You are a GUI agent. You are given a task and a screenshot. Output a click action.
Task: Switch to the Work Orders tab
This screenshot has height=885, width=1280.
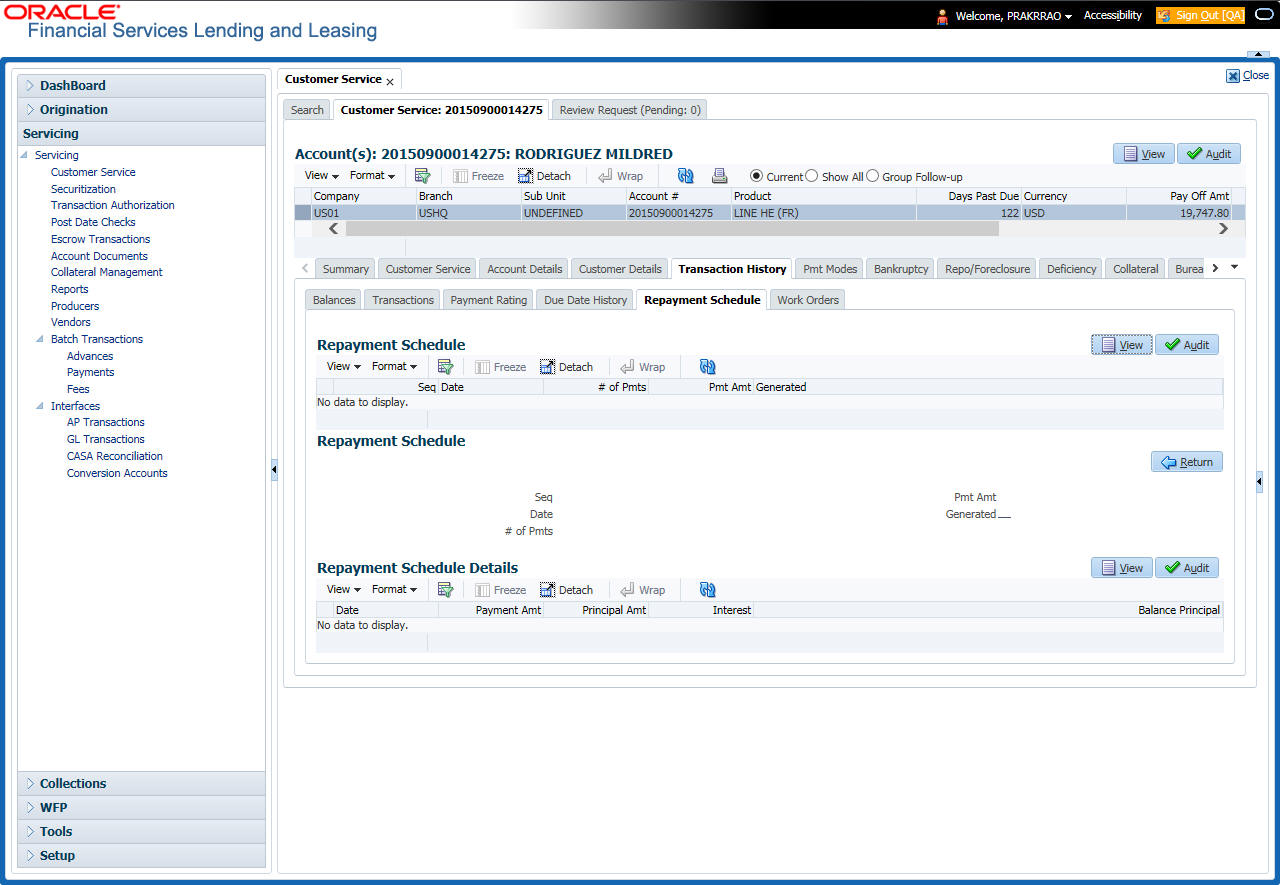[x=808, y=300]
